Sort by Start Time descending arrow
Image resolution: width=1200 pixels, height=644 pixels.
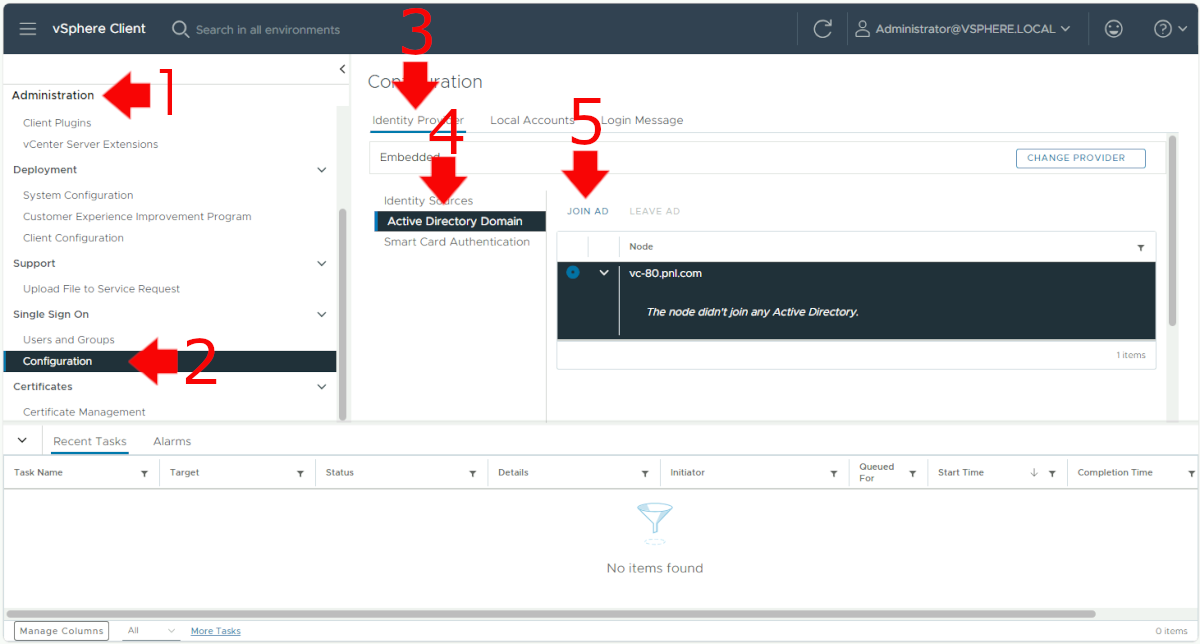[x=1034, y=472]
